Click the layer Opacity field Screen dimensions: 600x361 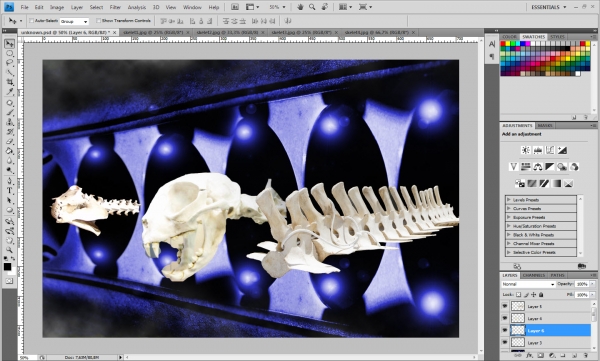(582, 284)
